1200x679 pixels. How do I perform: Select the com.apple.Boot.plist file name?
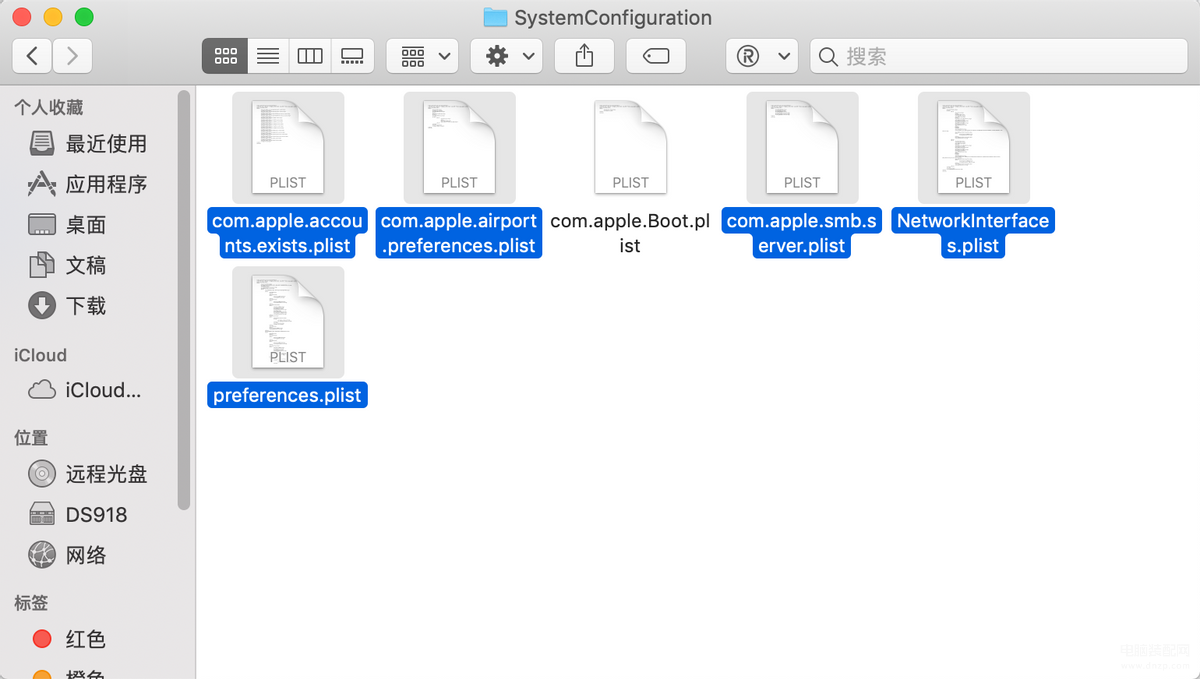click(x=630, y=233)
